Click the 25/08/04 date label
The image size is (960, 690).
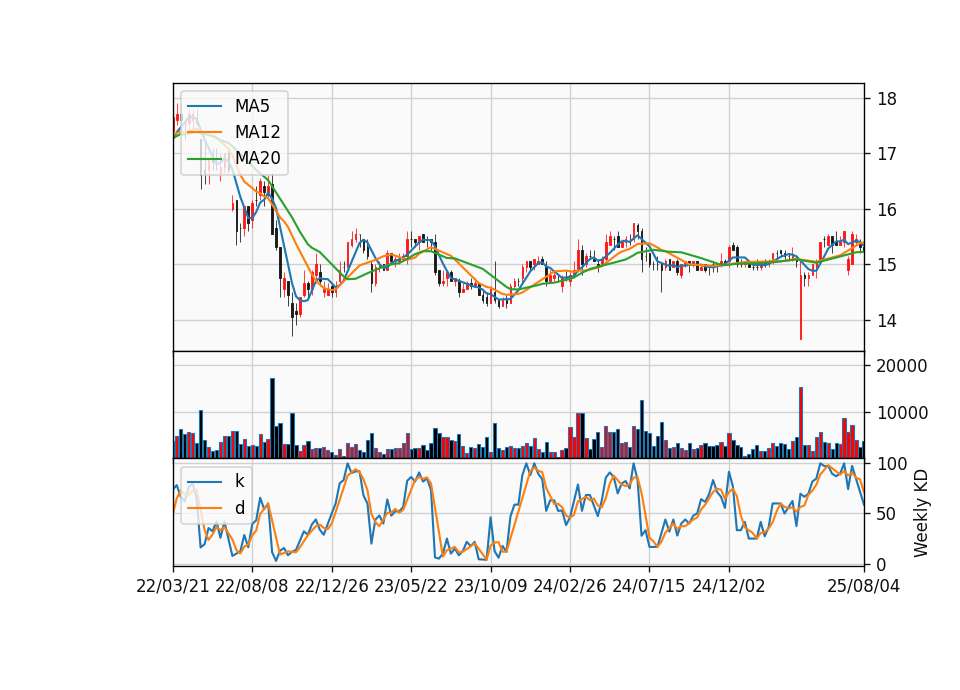[863, 586]
